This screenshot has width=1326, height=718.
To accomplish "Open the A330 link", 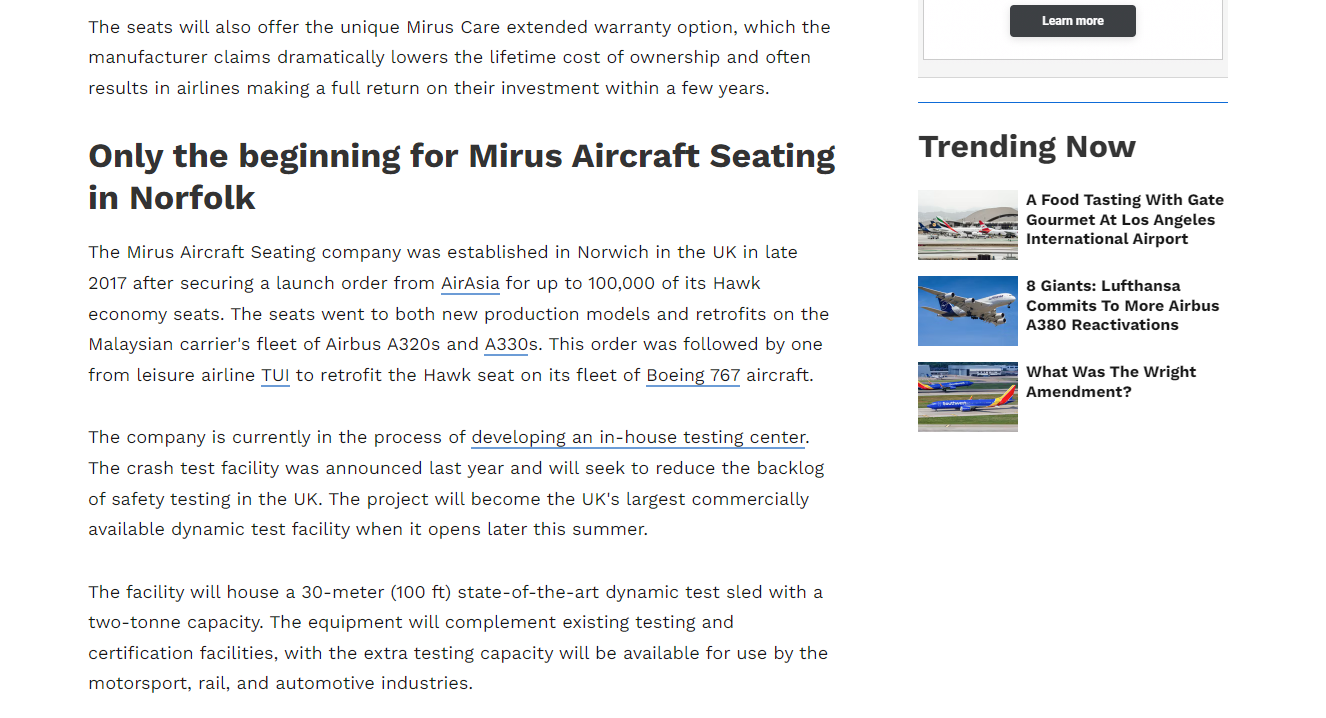I will (x=506, y=345).
